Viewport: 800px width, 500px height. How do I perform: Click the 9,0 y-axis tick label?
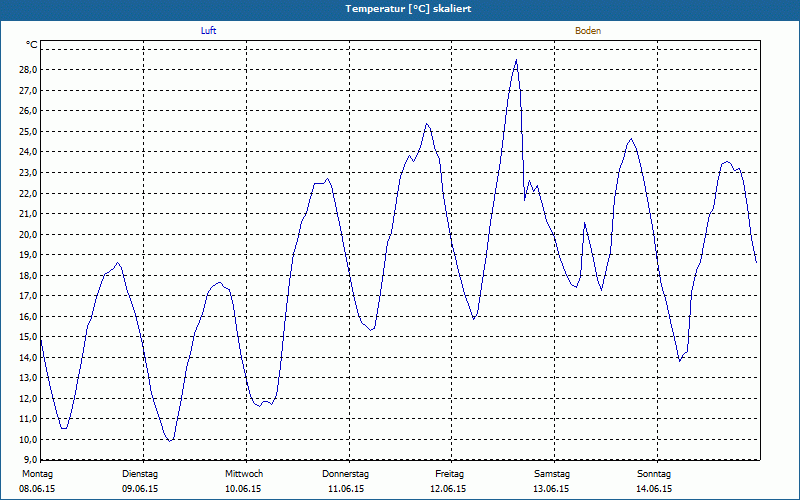pos(29,460)
